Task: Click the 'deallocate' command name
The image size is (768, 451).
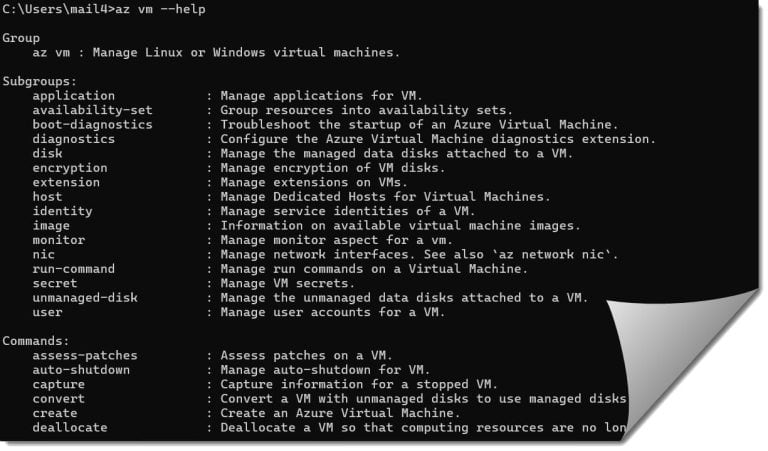Action: tap(69, 428)
